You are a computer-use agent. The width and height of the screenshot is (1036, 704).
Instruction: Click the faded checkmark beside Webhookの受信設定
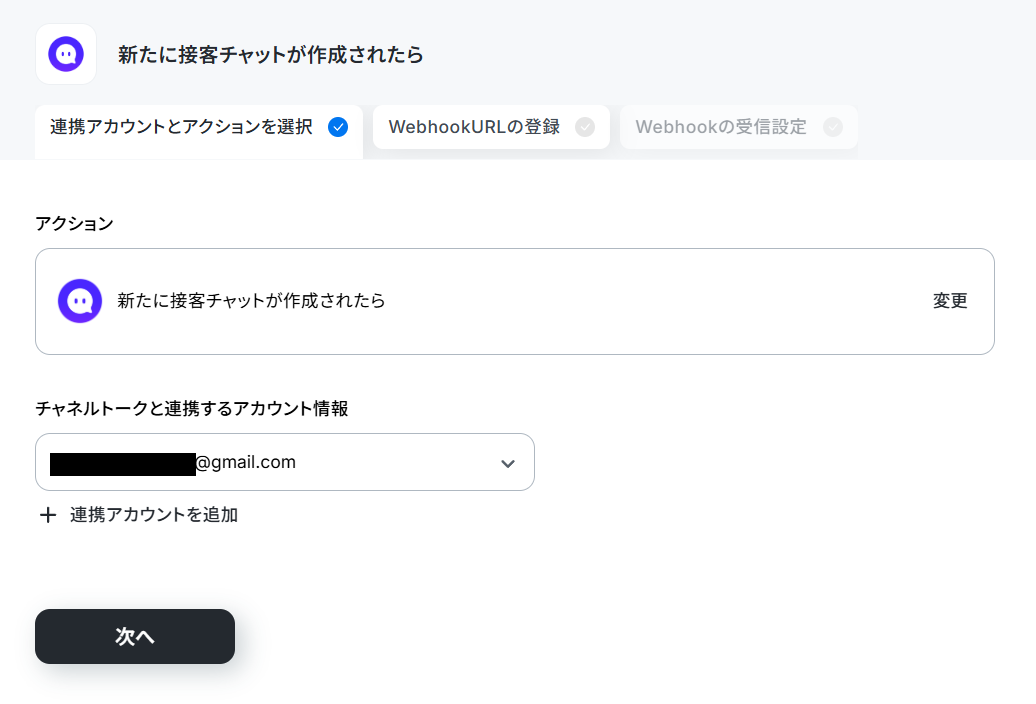point(832,127)
